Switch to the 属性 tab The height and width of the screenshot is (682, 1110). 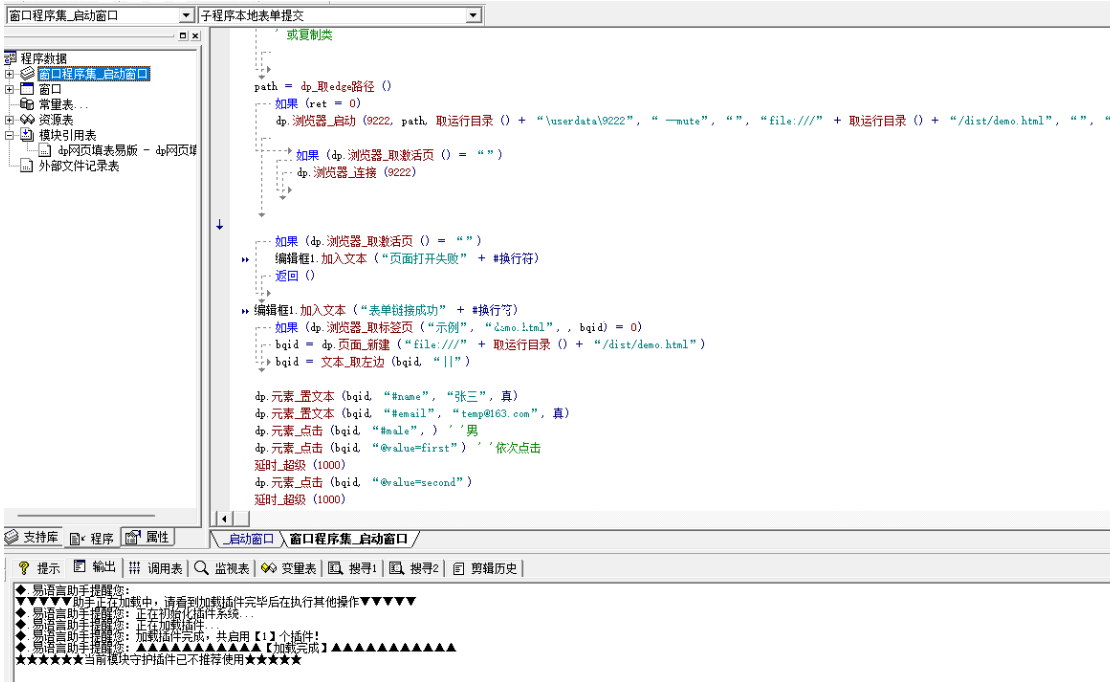[x=147, y=538]
